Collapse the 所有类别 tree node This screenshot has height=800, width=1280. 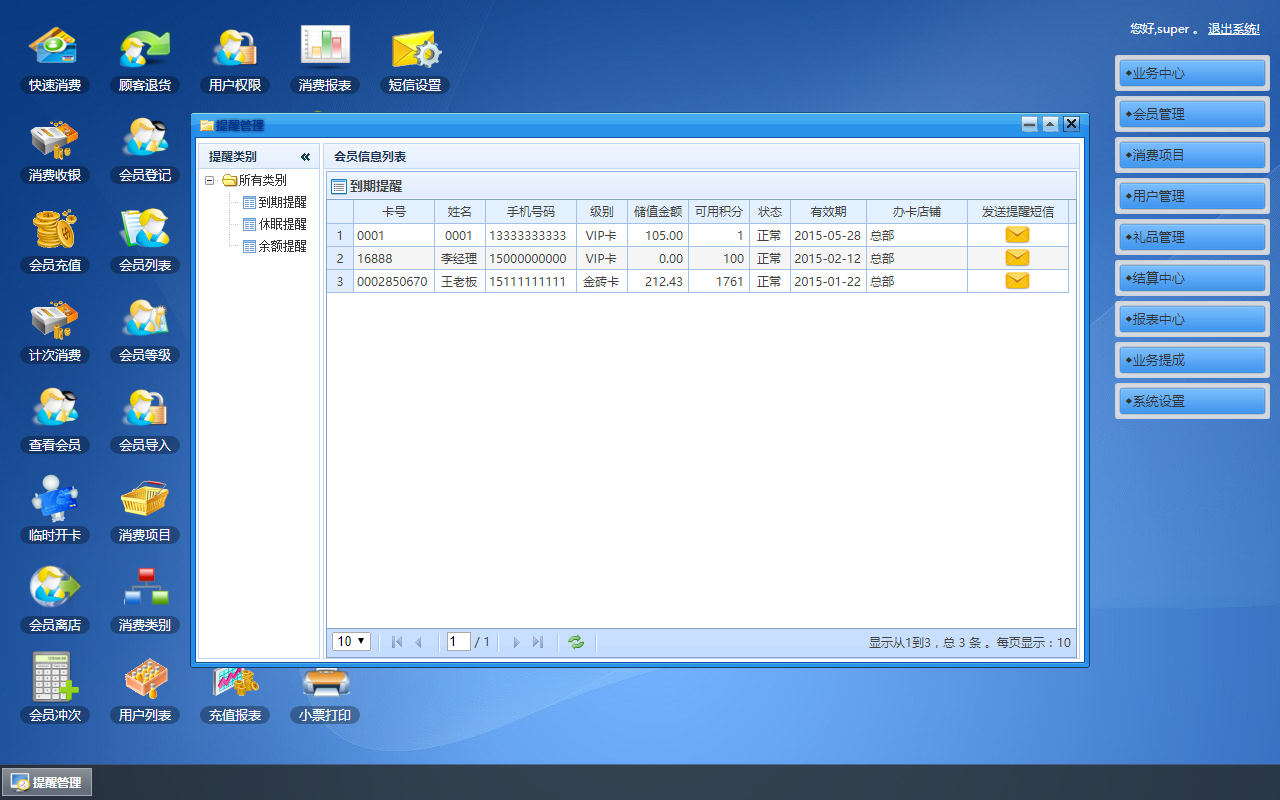209,181
